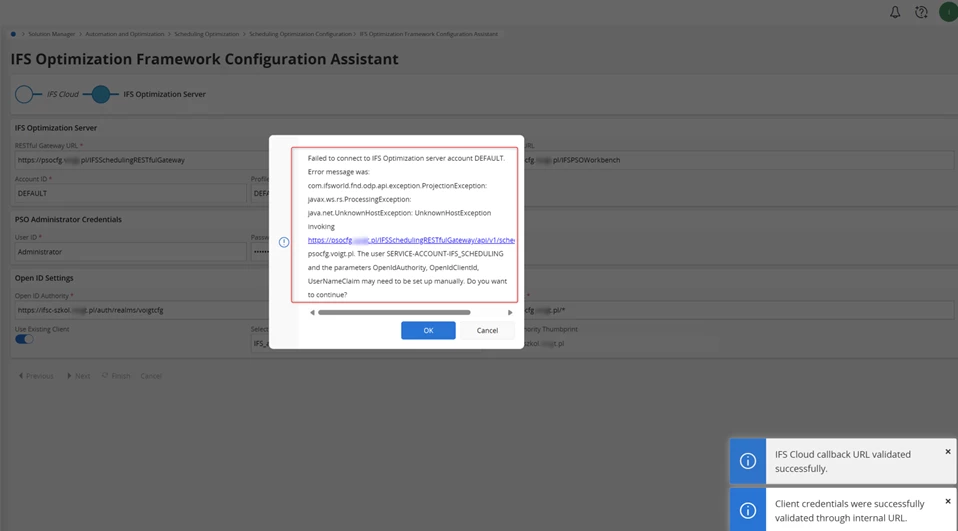The width and height of the screenshot is (958, 531).
Task: Click the Open ID Settings heading
Action: (44, 278)
